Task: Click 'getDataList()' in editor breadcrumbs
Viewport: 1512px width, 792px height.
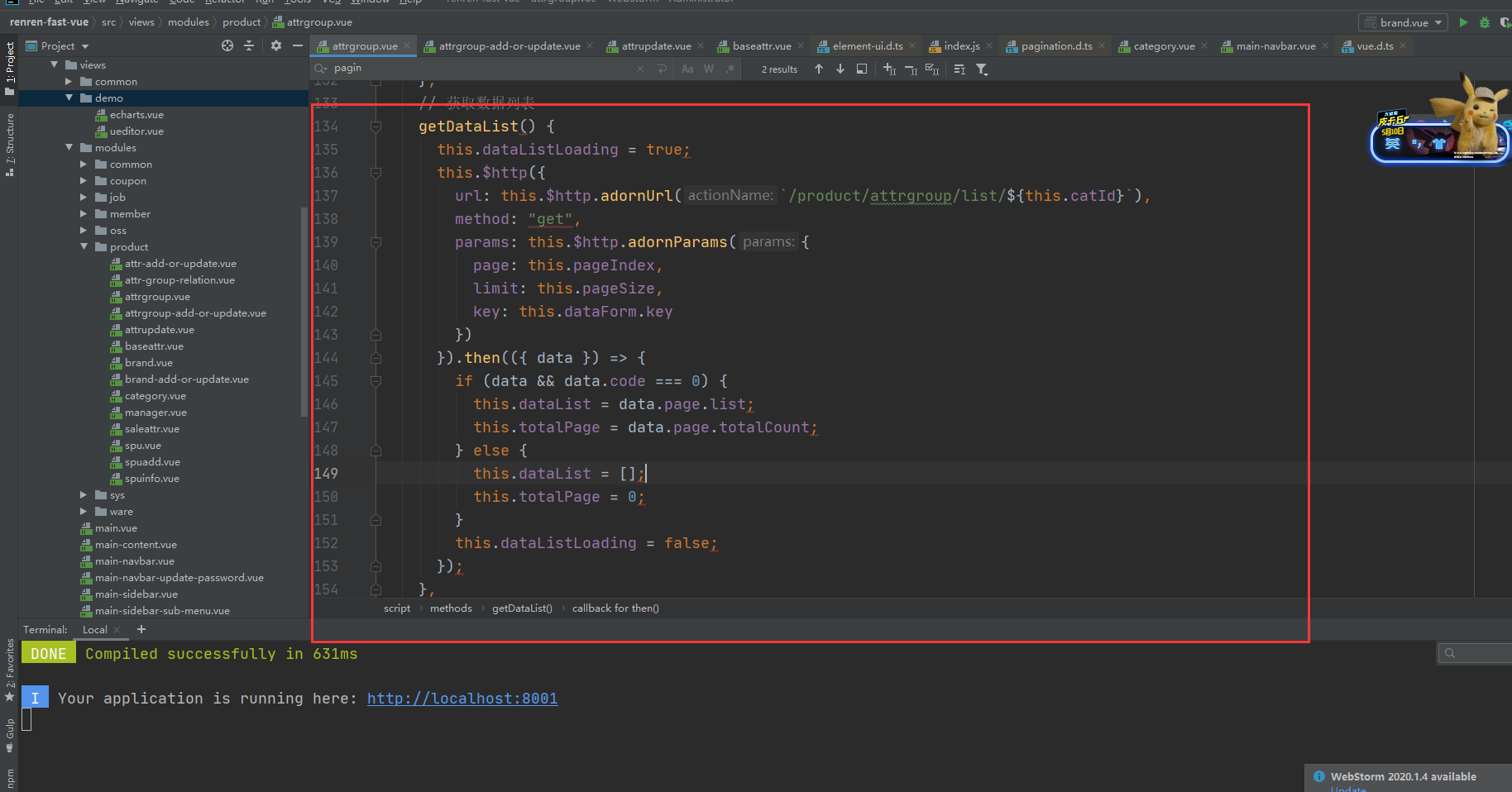Action: (x=522, y=608)
